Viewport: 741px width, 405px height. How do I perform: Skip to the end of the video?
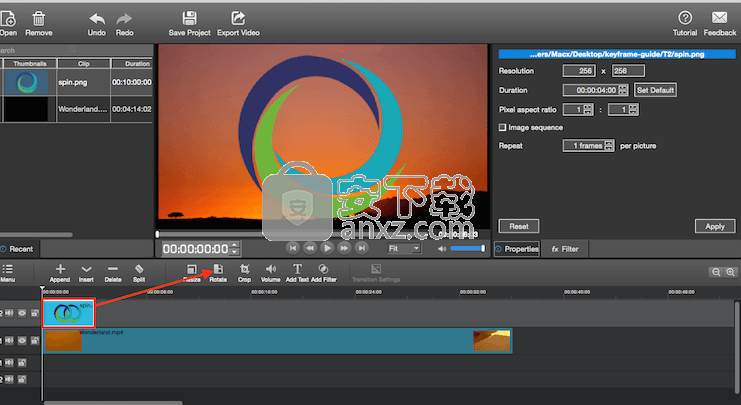(x=362, y=248)
